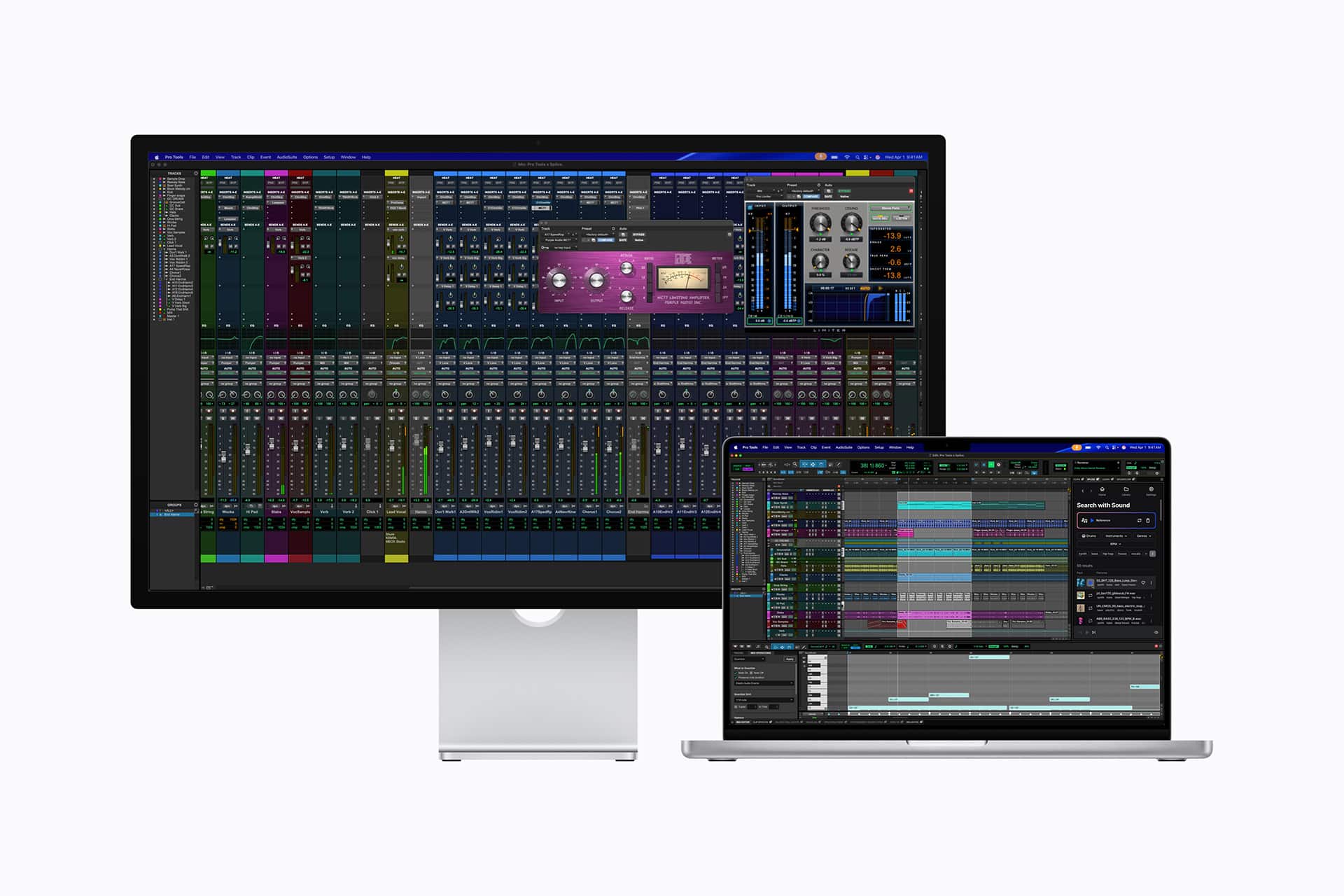The width and height of the screenshot is (1344, 896).
Task: Click the ATTACK knob on the MC77 plugin
Action: [626, 267]
